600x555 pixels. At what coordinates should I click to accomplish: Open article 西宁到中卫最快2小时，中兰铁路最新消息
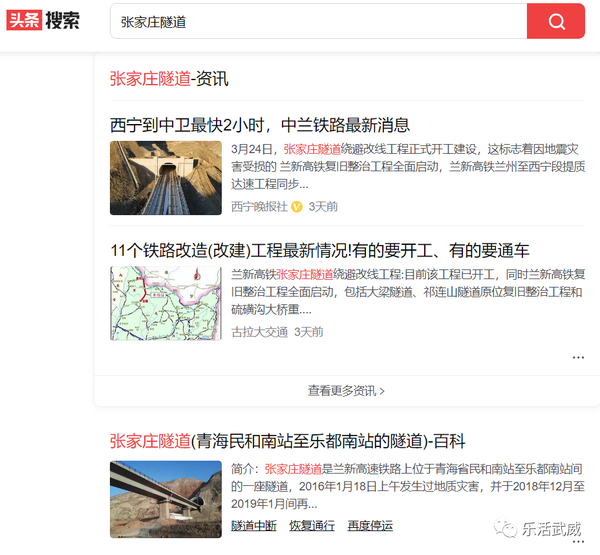(x=260, y=125)
